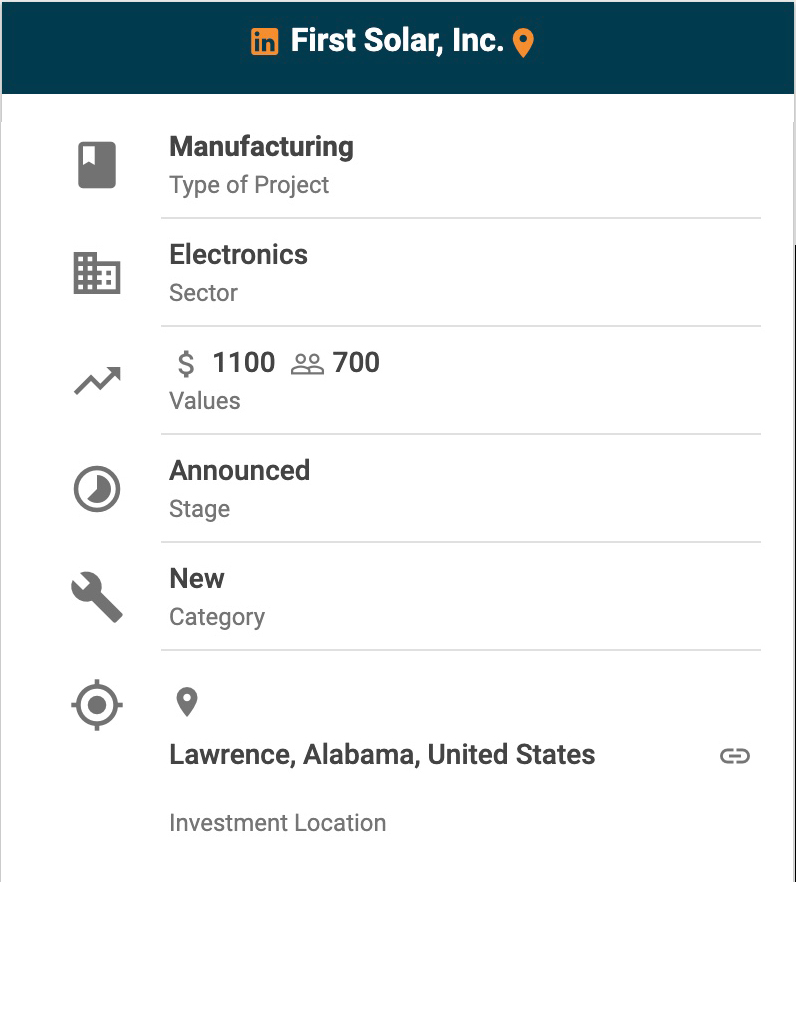Click the clock icon beside Announced stage
This screenshot has width=796, height=1012.
97,490
